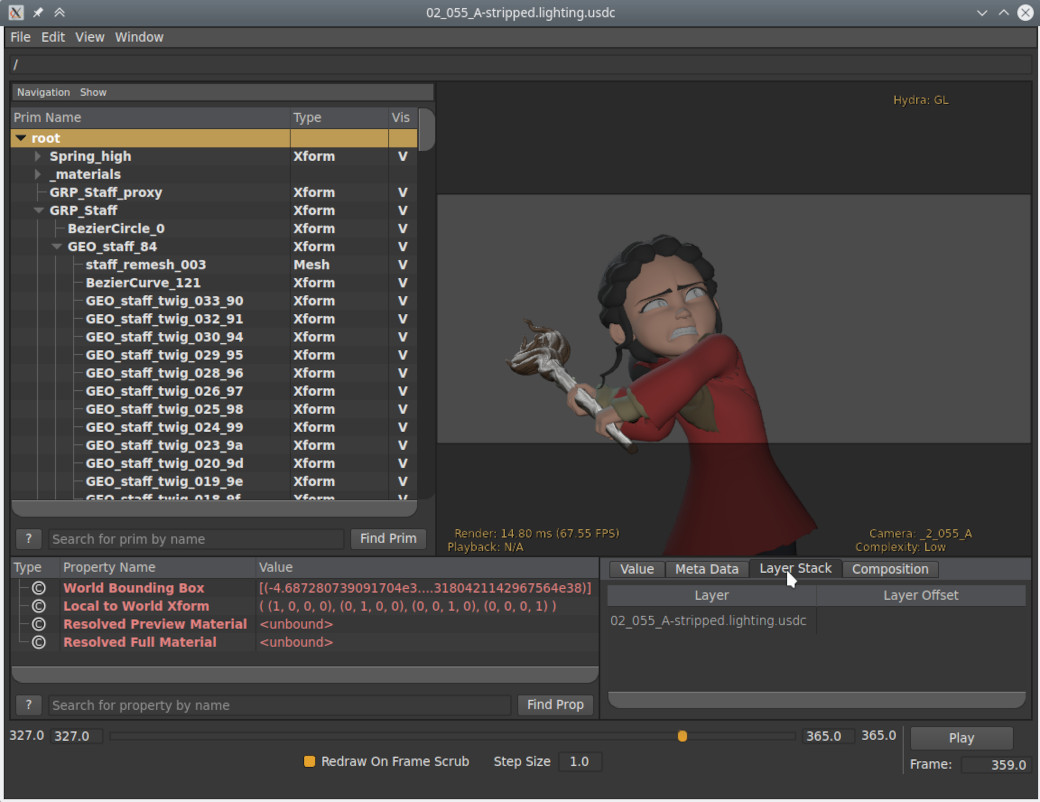This screenshot has width=1040, height=802.
Task: Click the help button next to prim search
Action: [29, 539]
